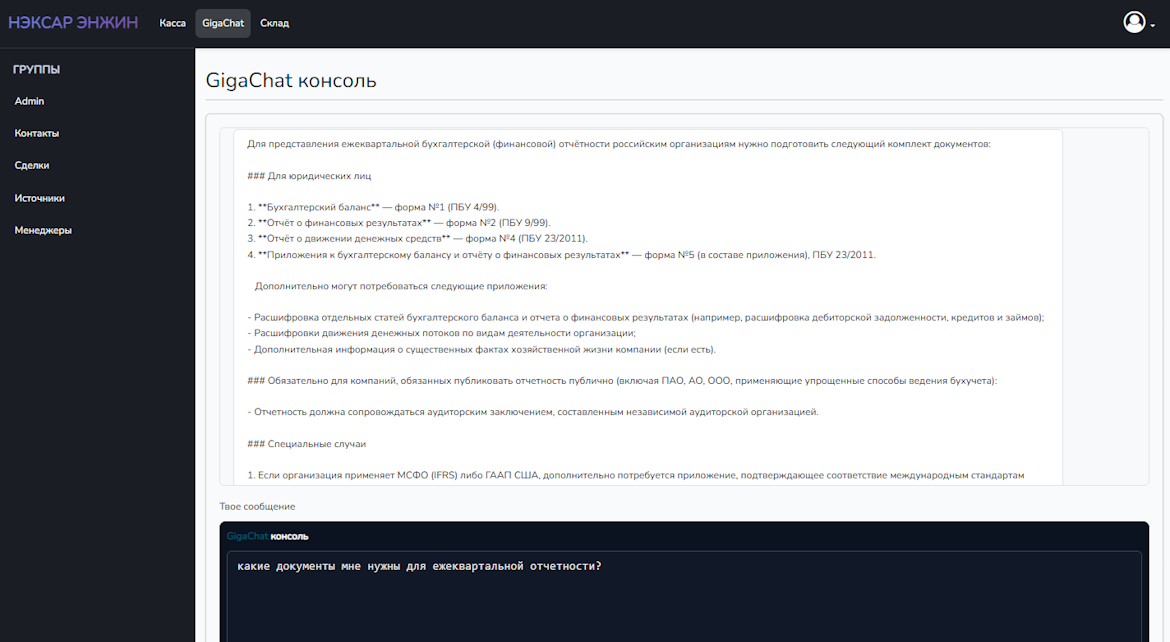
Task: Click the Отчёт о финансовых результатах line
Action: click(398, 223)
